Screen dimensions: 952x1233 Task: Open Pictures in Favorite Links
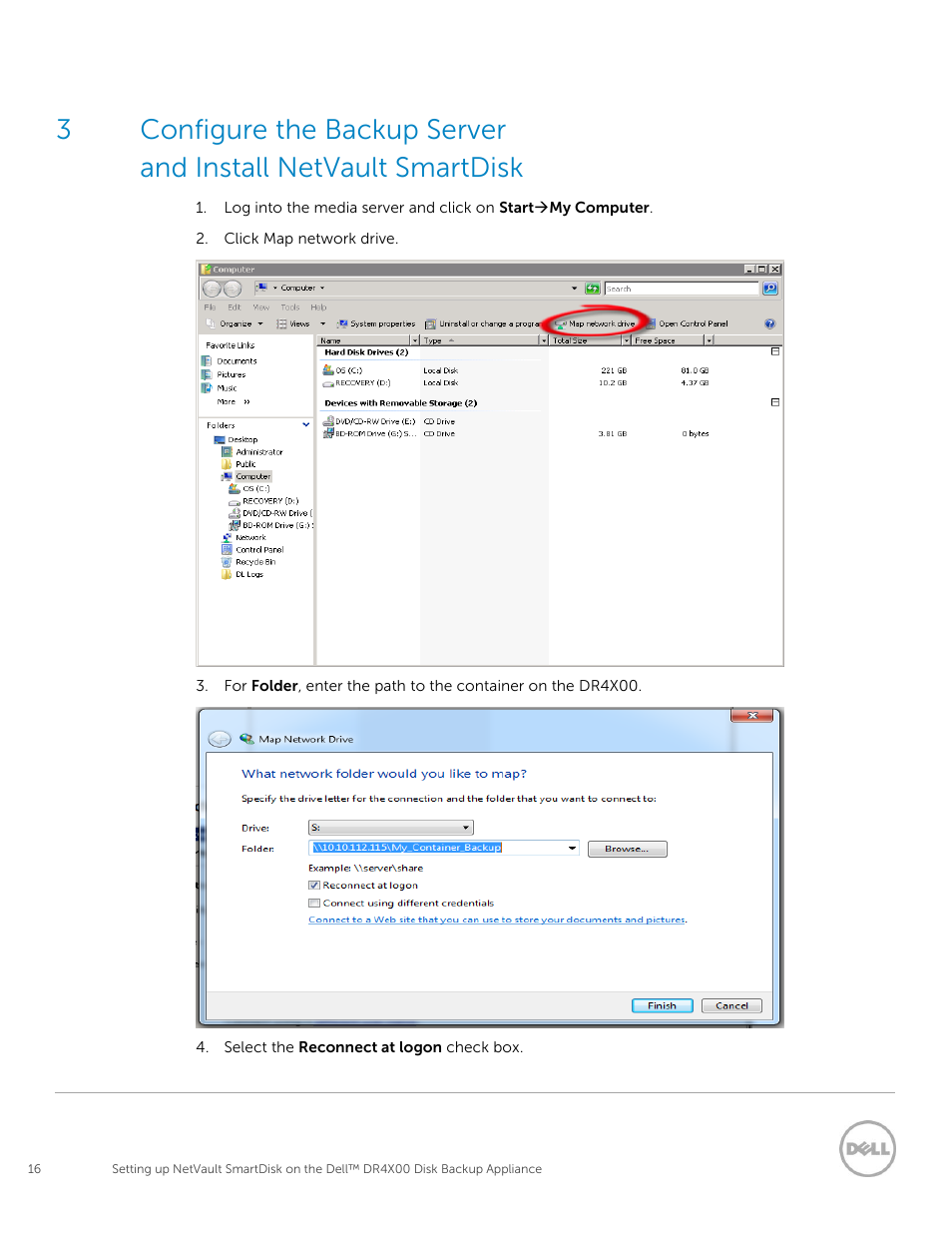224,374
